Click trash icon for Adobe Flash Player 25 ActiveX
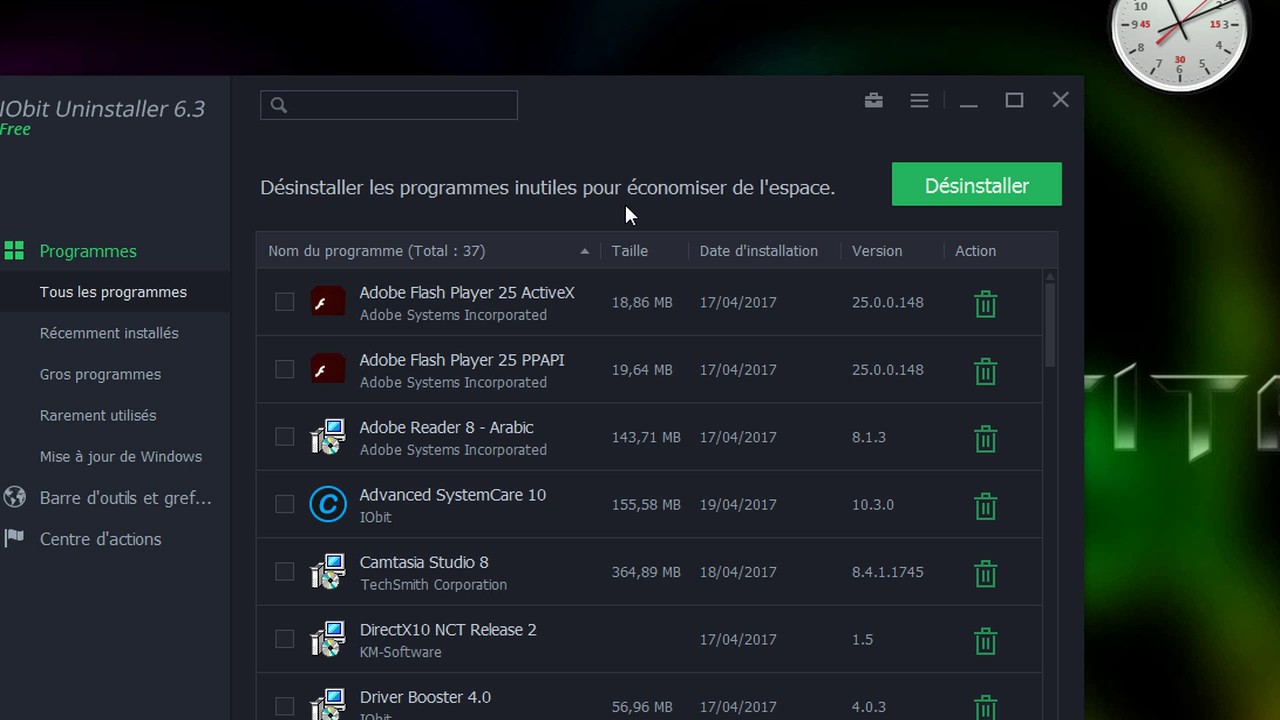 tap(986, 304)
